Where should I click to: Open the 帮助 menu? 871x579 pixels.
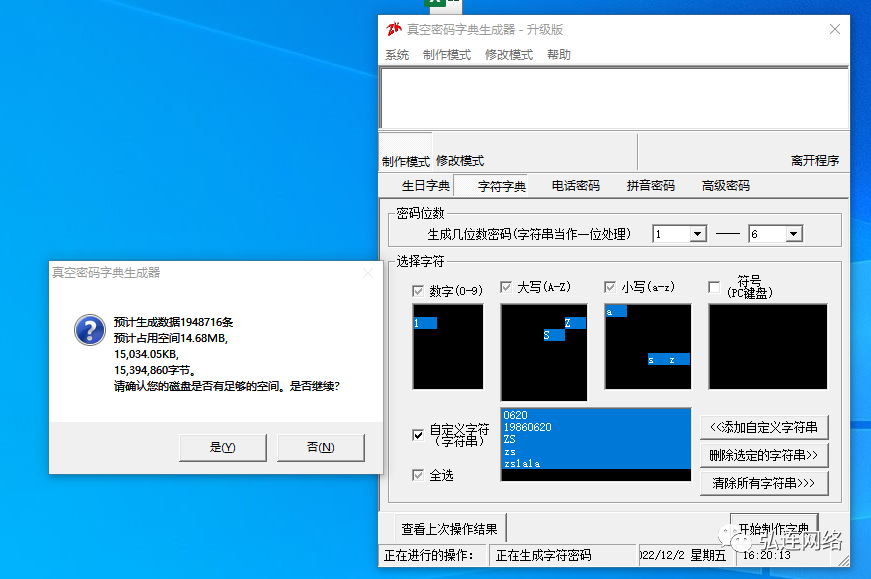(559, 54)
